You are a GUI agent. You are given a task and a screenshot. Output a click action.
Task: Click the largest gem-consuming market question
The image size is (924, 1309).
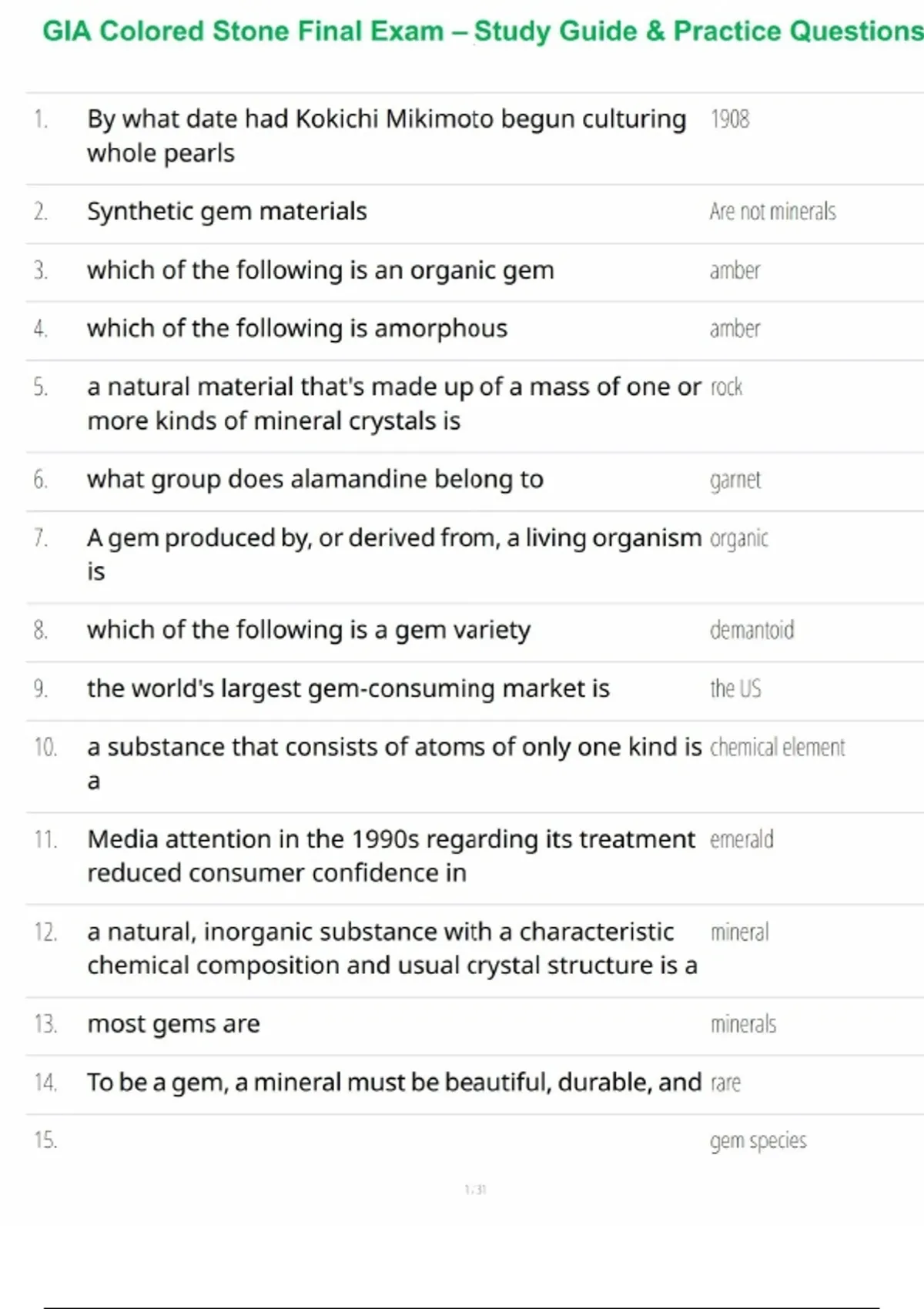tap(348, 688)
